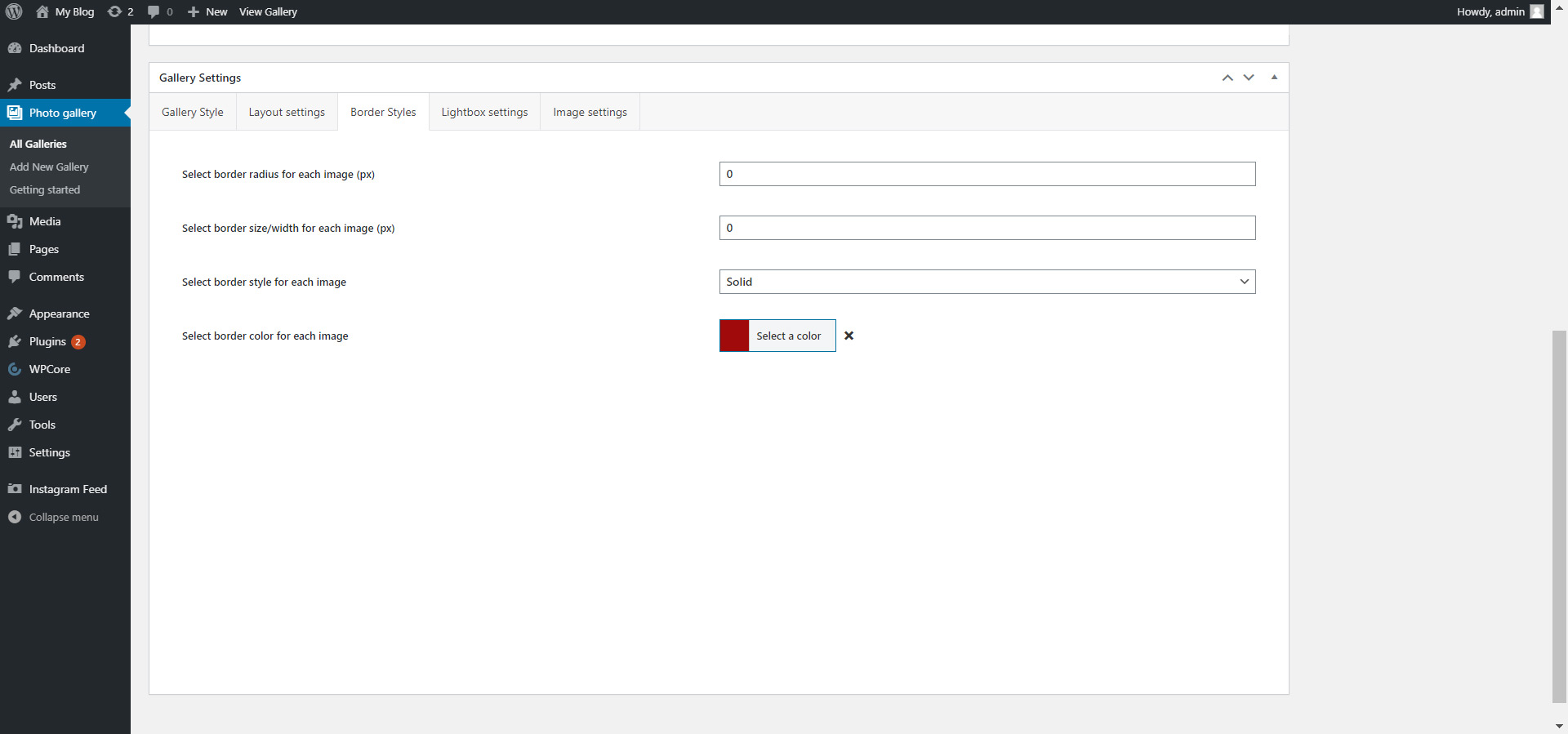Click the WPCore sidebar icon
This screenshot has height=734, width=1568.
coord(15,369)
